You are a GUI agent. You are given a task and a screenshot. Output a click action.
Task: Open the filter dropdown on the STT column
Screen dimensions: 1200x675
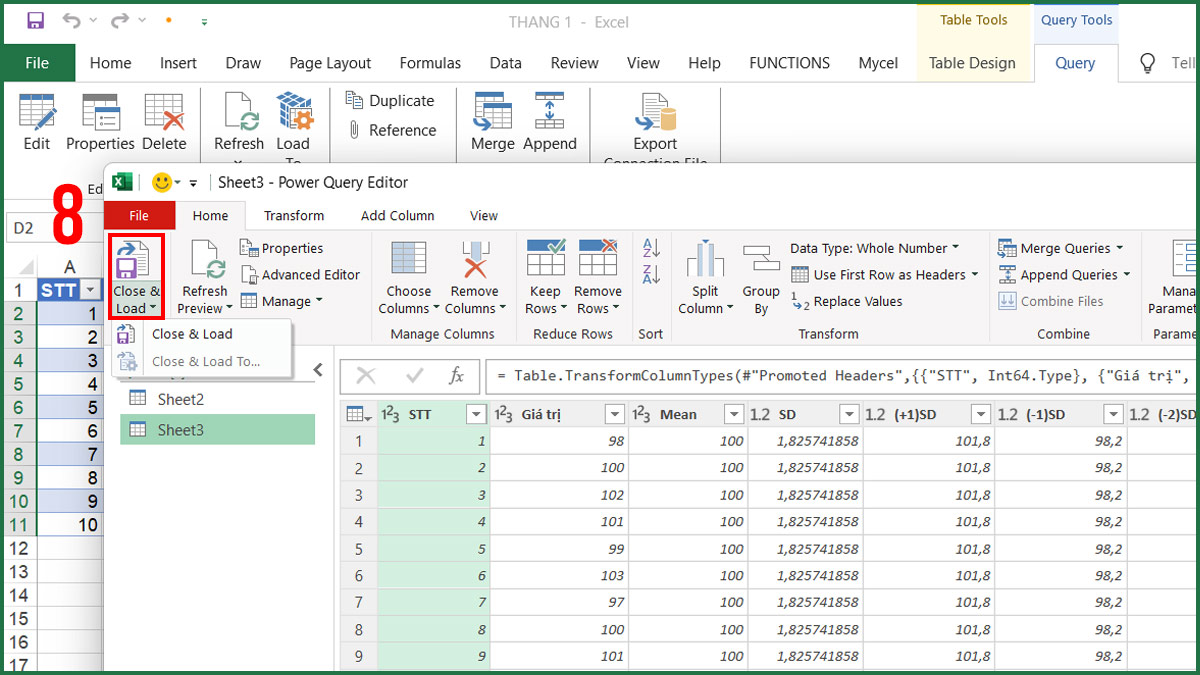coord(475,413)
